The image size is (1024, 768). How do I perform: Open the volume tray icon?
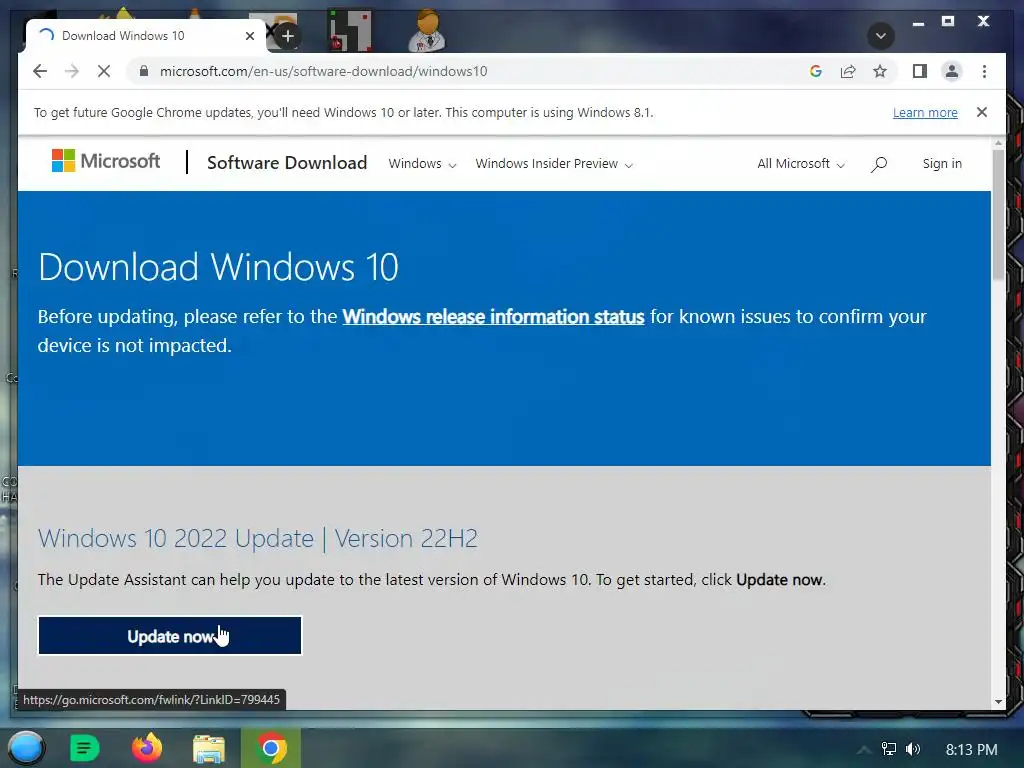tap(913, 749)
